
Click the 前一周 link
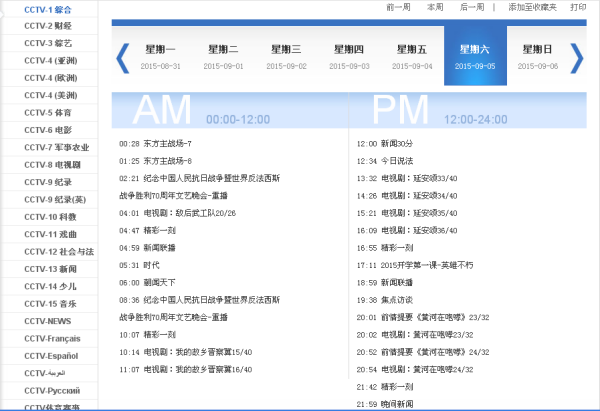(398, 7)
